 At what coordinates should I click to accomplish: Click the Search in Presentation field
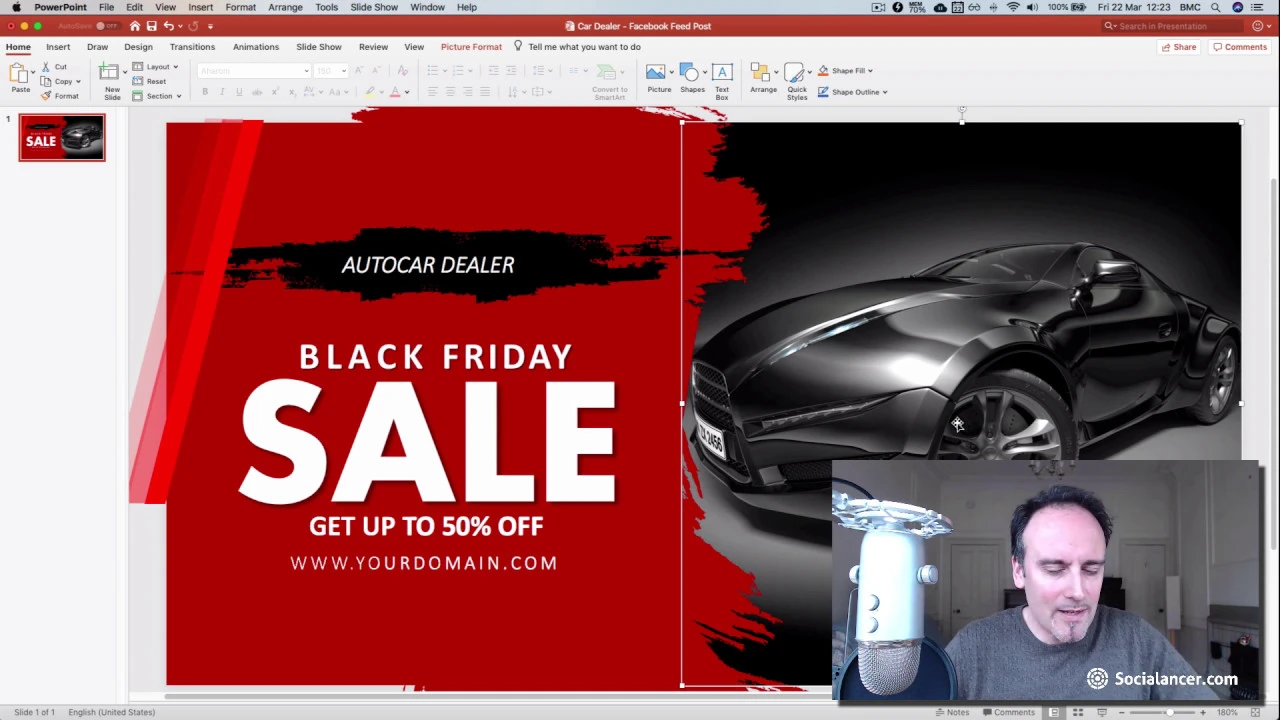1170,26
